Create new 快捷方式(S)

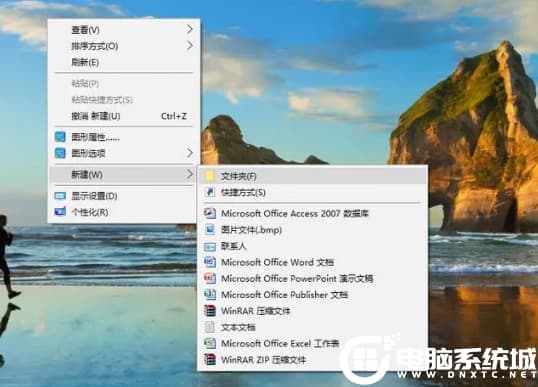pyautogui.click(x=313, y=192)
